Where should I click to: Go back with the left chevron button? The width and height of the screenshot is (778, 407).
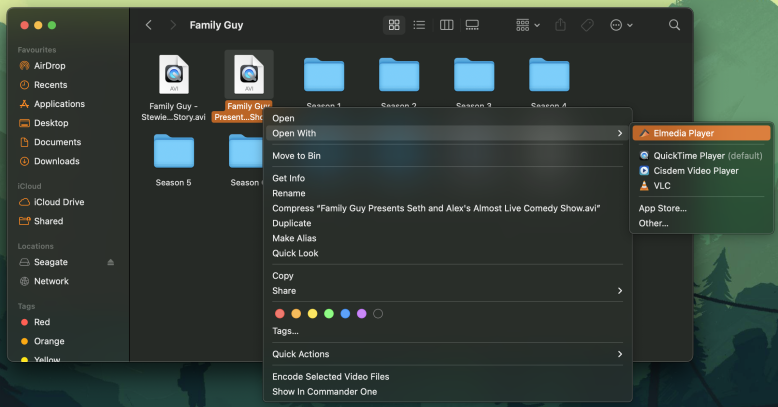coord(148,25)
